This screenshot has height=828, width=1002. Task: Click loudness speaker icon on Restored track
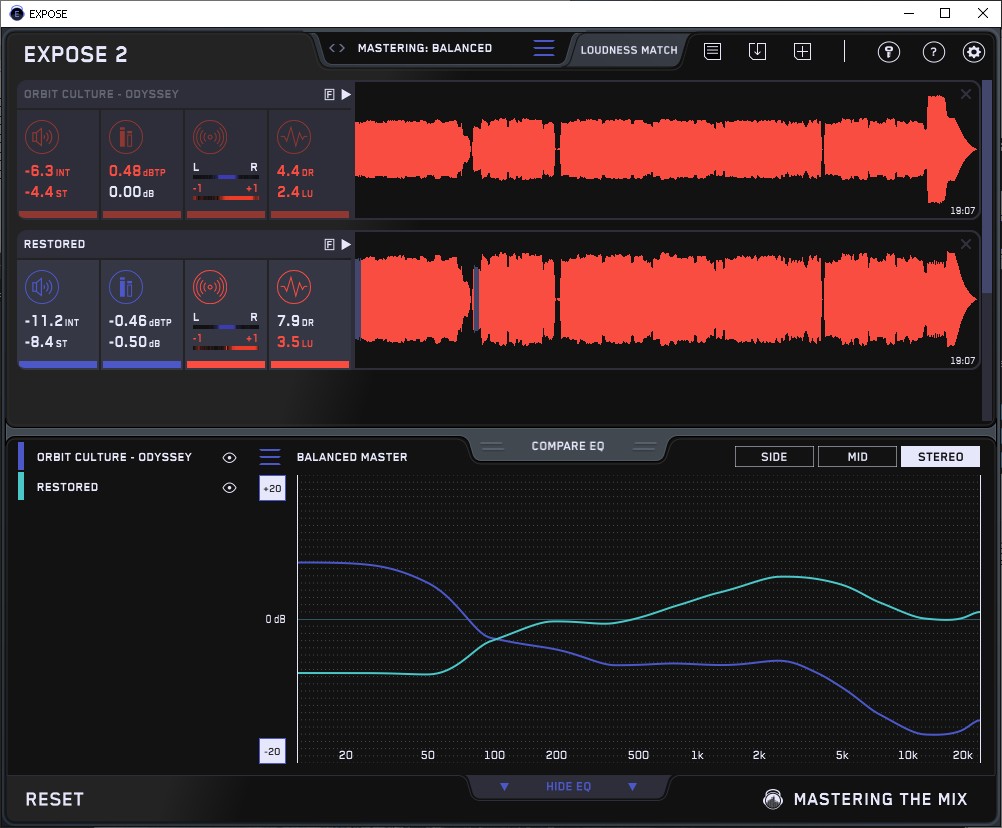click(x=42, y=287)
